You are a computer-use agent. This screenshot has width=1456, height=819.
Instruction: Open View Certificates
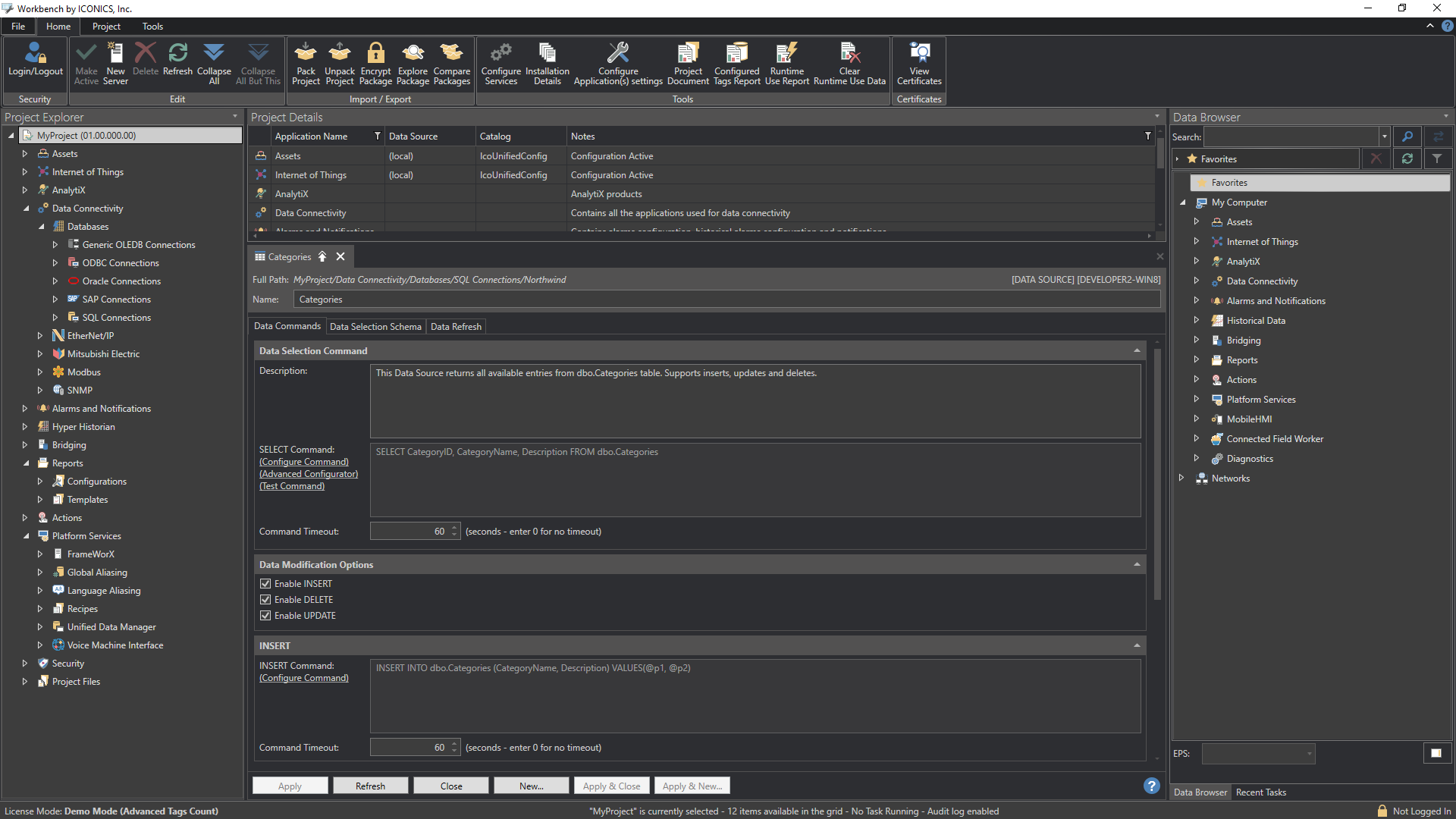918,64
